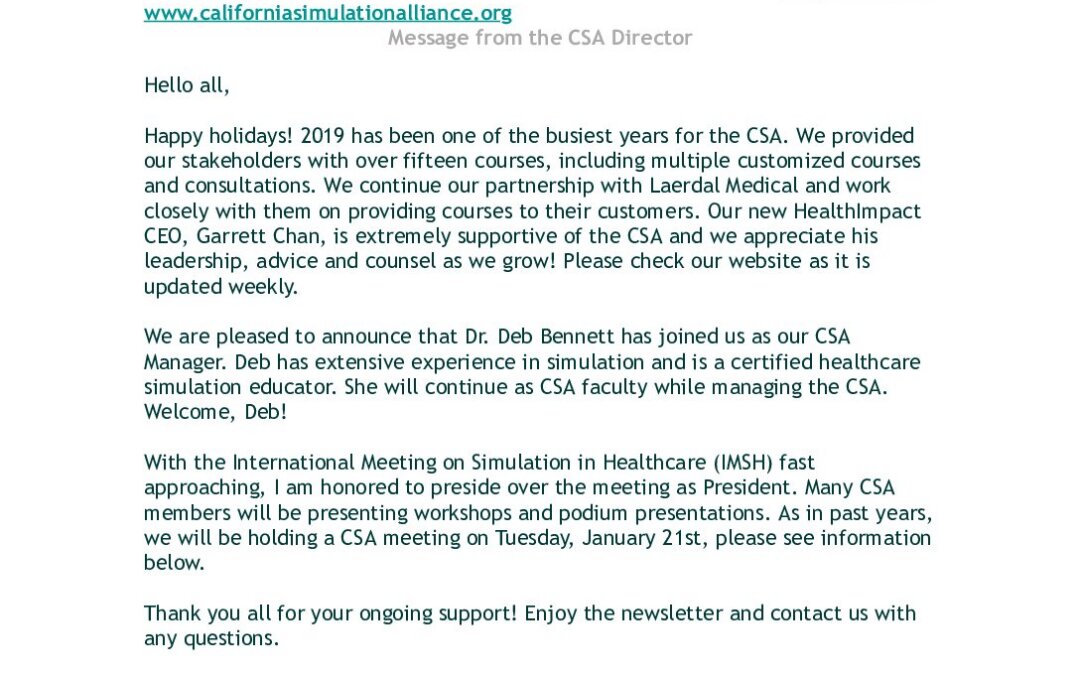Click the "Welcome, Deb!" line
Viewport: 1080px width, 675px height.
(215, 412)
